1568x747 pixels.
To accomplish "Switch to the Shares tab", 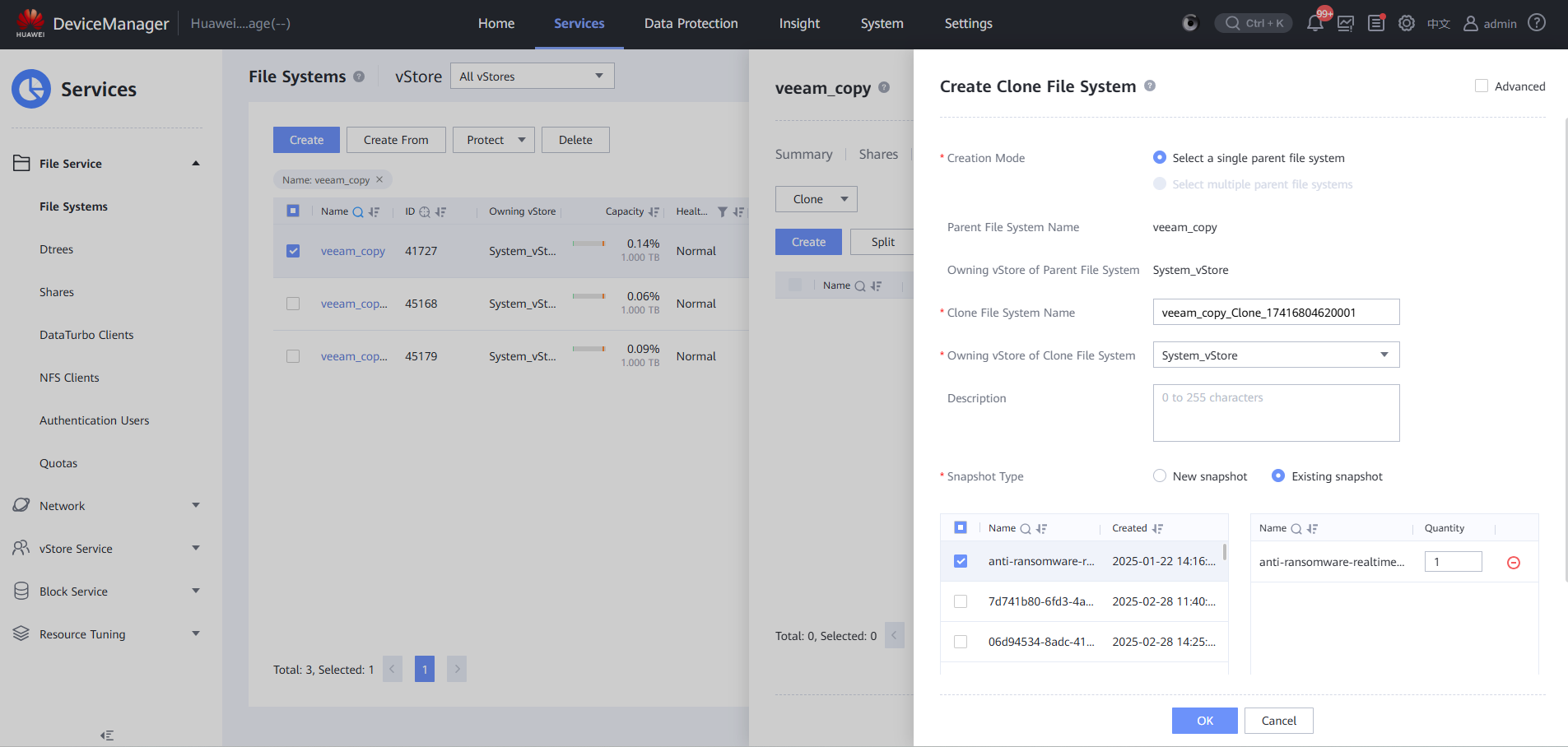I will pos(878,155).
